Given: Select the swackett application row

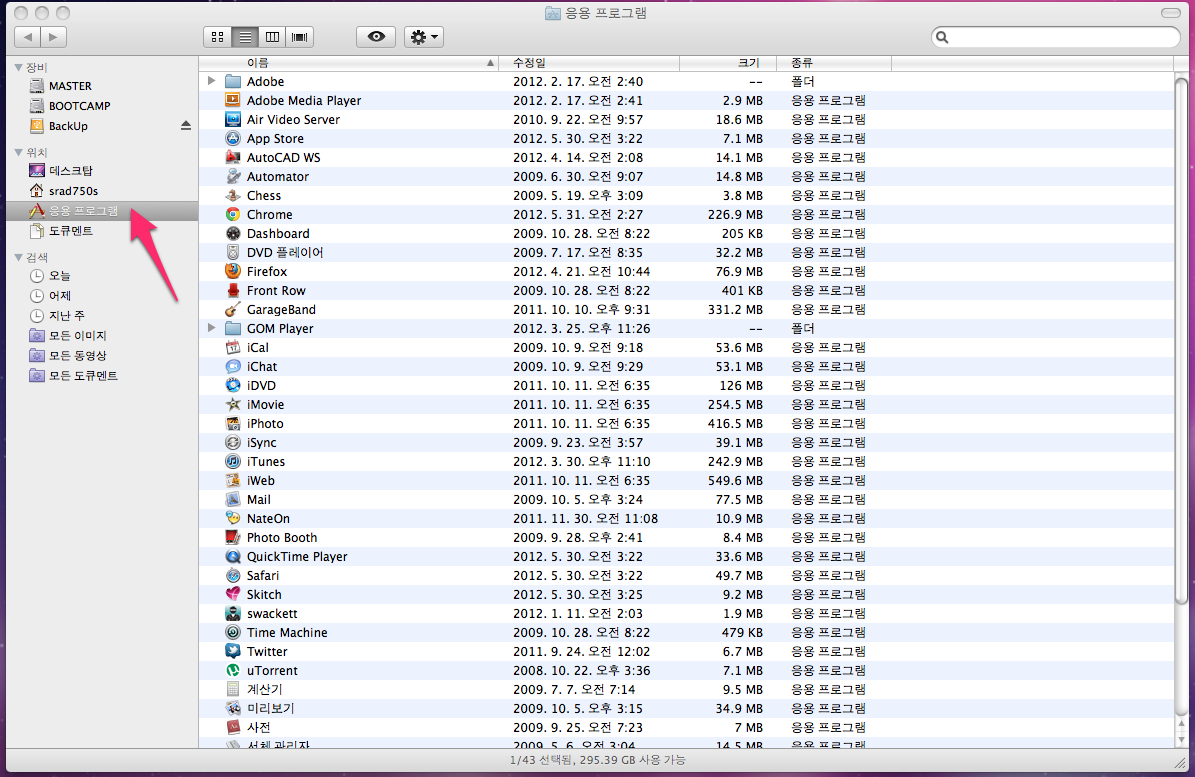Looking at the screenshot, I should coord(687,613).
